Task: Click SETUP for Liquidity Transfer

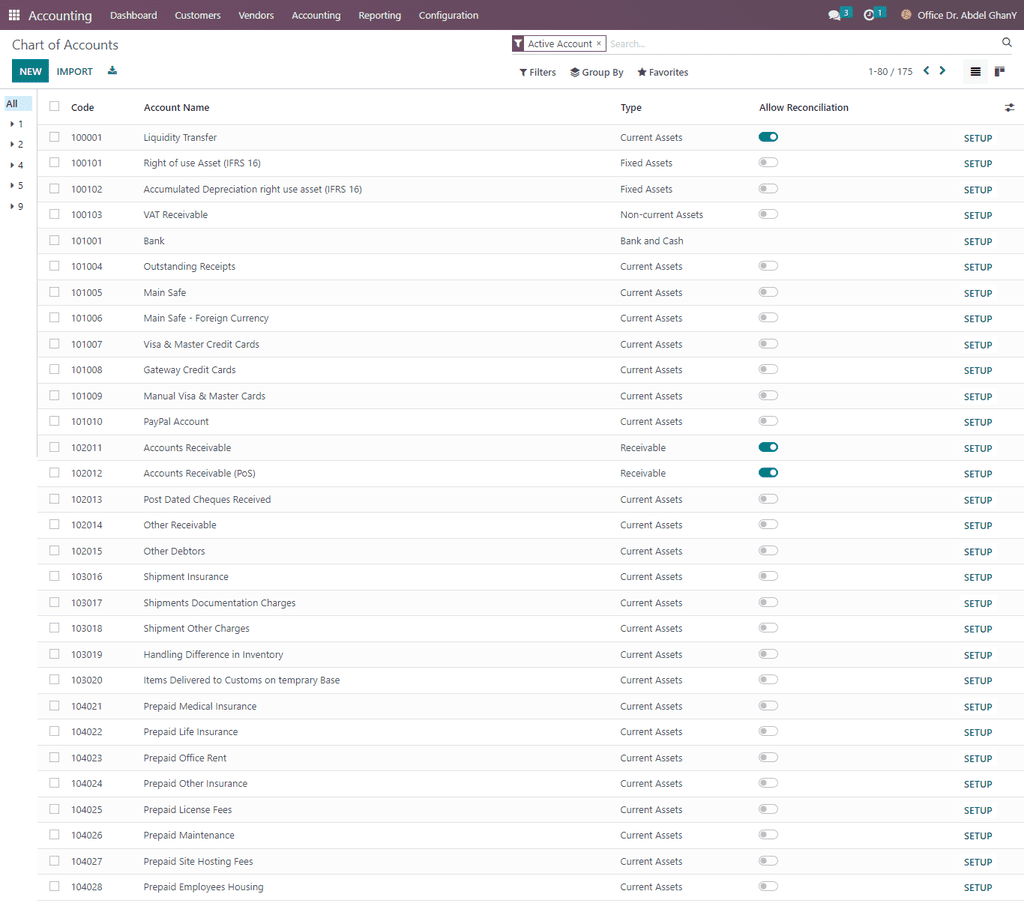Action: click(x=978, y=138)
